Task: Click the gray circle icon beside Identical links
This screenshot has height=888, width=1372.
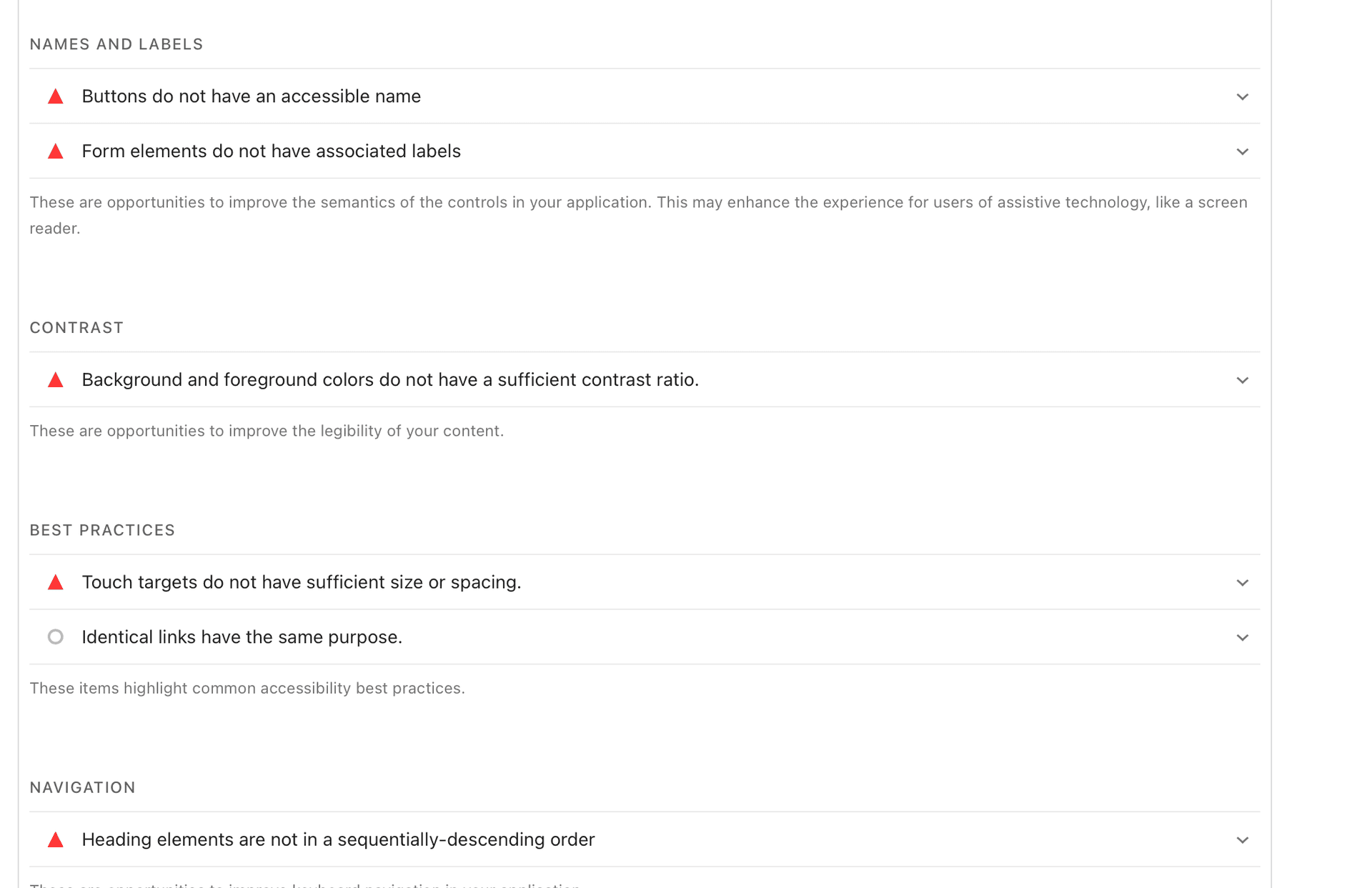Action: tap(56, 637)
